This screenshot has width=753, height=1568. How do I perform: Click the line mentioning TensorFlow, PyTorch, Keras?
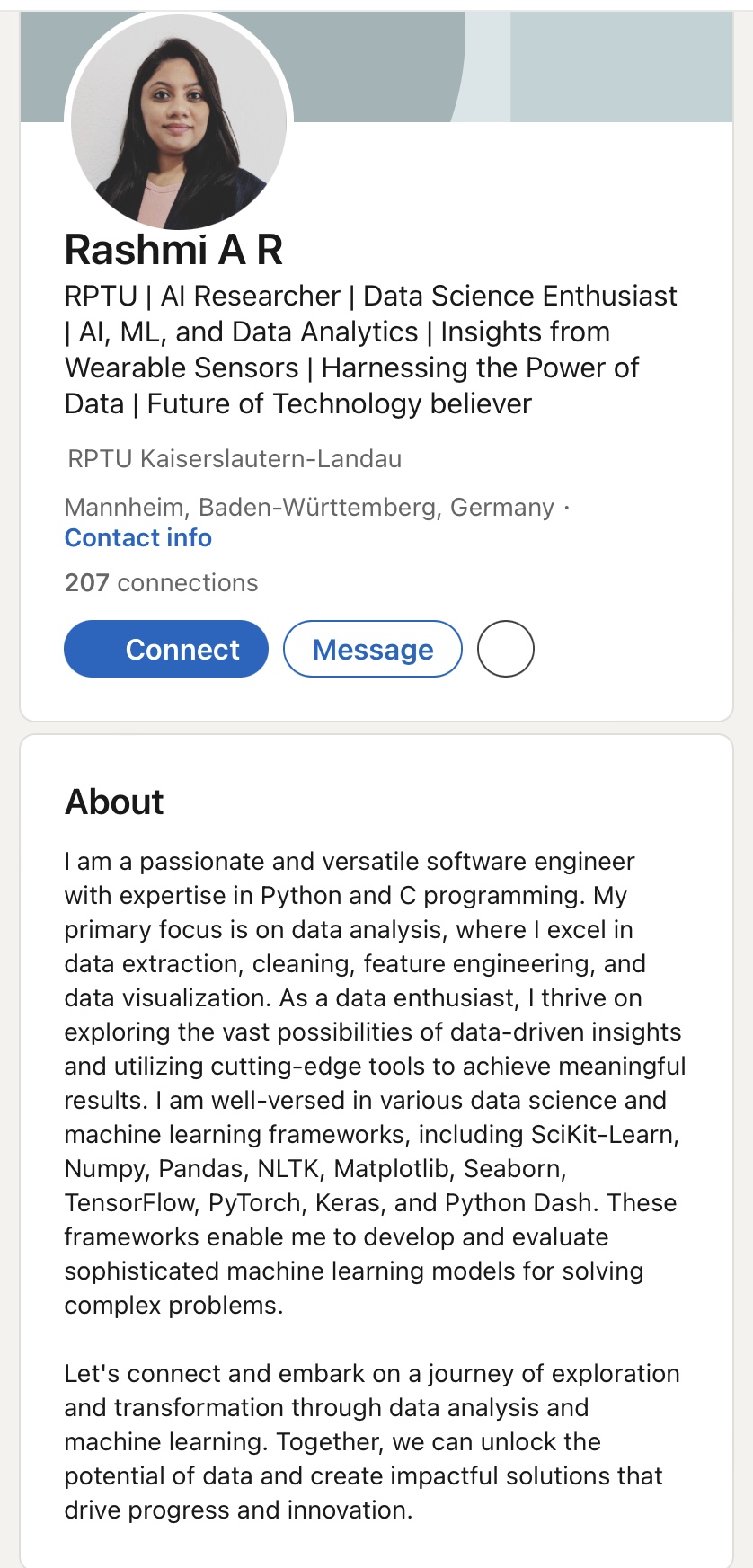[370, 1202]
